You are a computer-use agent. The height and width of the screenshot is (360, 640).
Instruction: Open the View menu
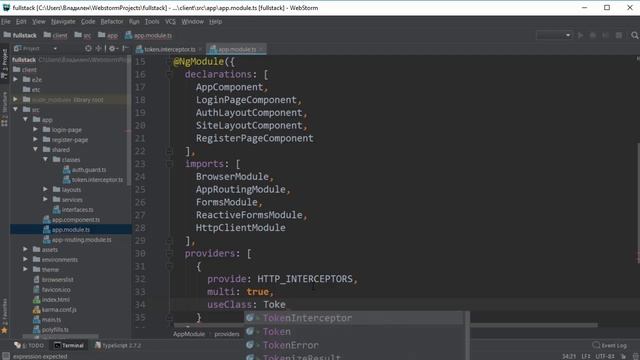39,22
